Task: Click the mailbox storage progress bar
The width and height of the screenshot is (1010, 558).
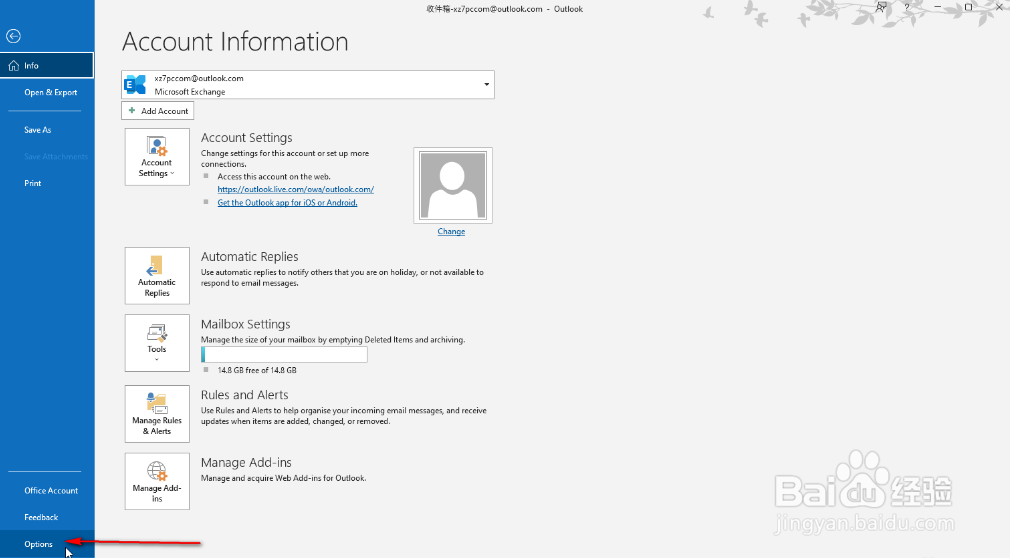Action: pyautogui.click(x=284, y=354)
